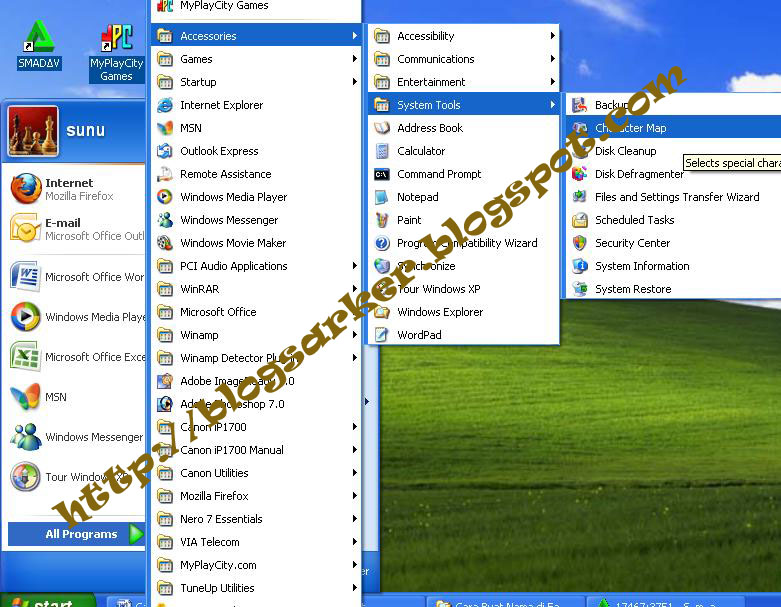
Task: Open Command Prompt from Accessories
Action: coord(464,174)
